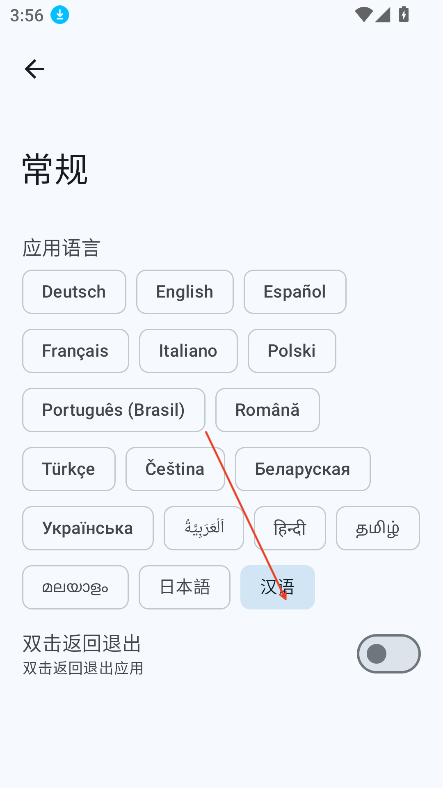Screen dimensions: 443x788
Task: Switch app language to Türkçe
Action: (69, 469)
